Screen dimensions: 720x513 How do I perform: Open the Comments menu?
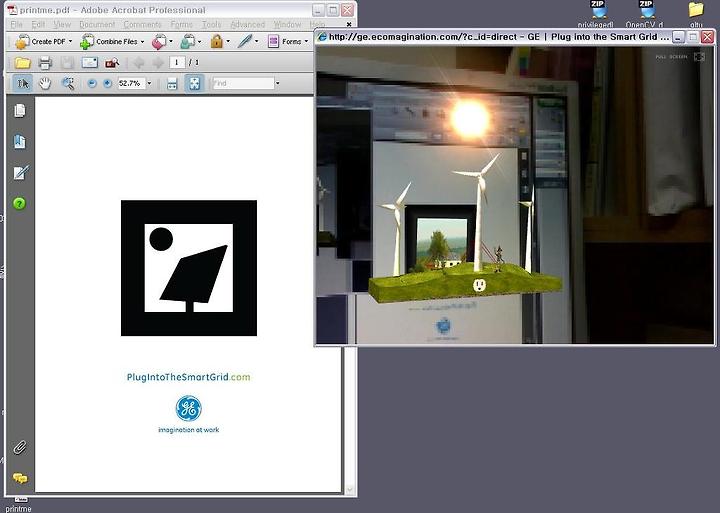pos(142,24)
